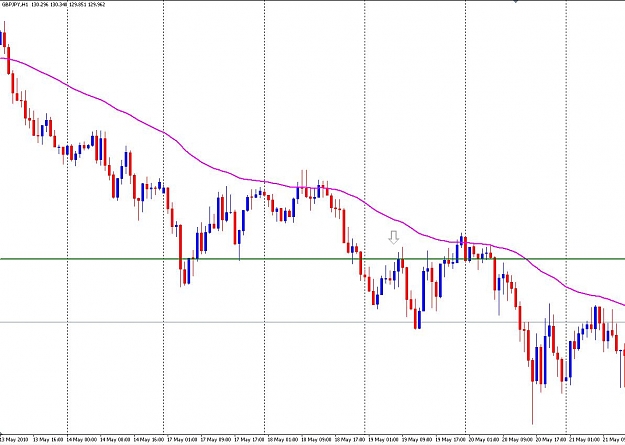The width and height of the screenshot is (625, 445).
Task: Click the '13 May 16:00' time axis label
Action: (x=47, y=440)
